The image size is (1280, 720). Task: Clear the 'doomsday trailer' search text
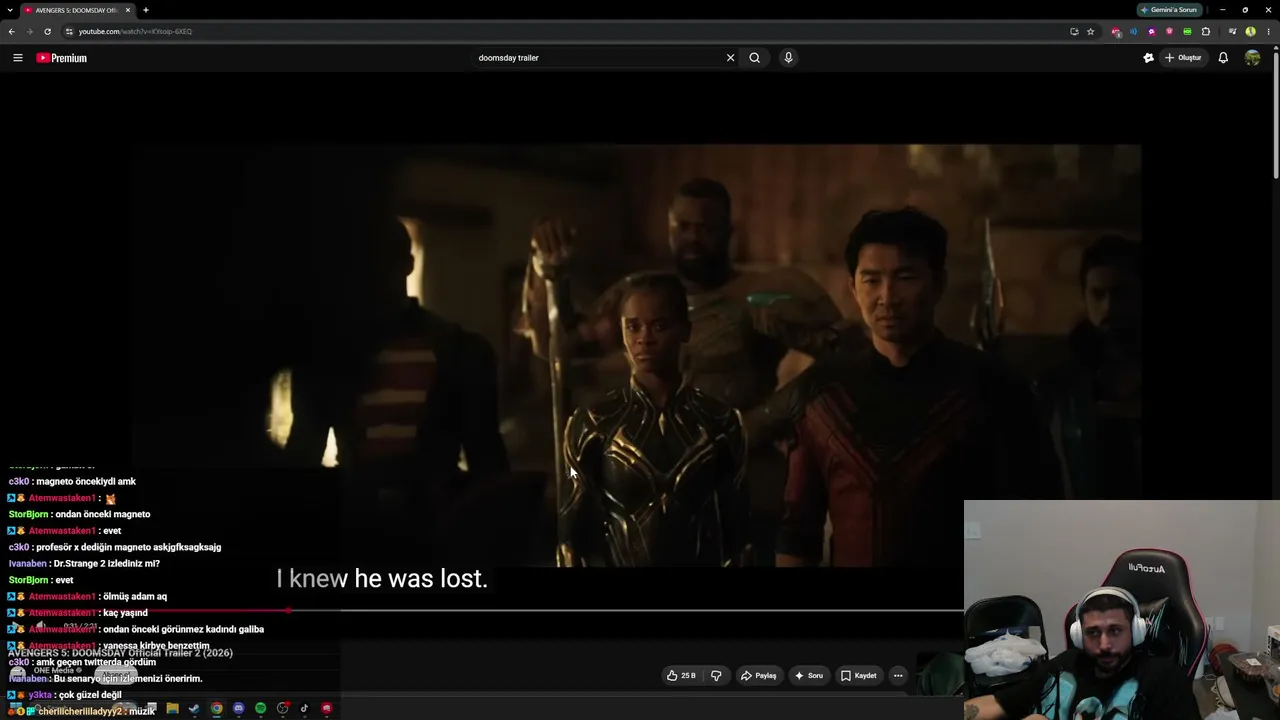[730, 58]
